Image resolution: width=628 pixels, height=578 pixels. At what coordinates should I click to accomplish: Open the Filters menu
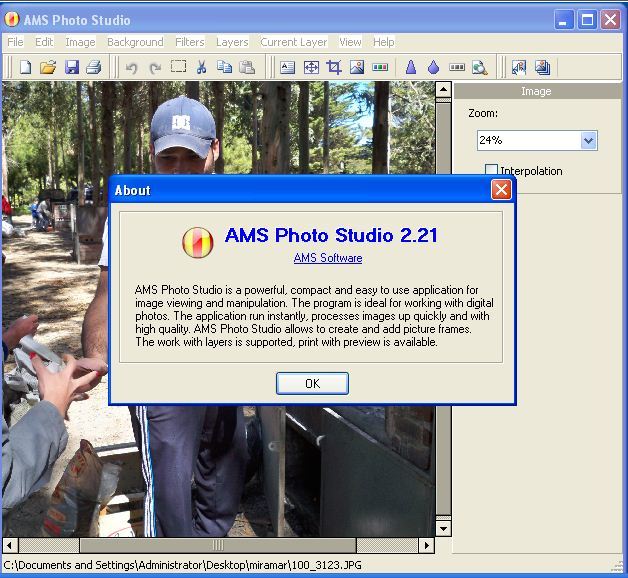tap(189, 42)
